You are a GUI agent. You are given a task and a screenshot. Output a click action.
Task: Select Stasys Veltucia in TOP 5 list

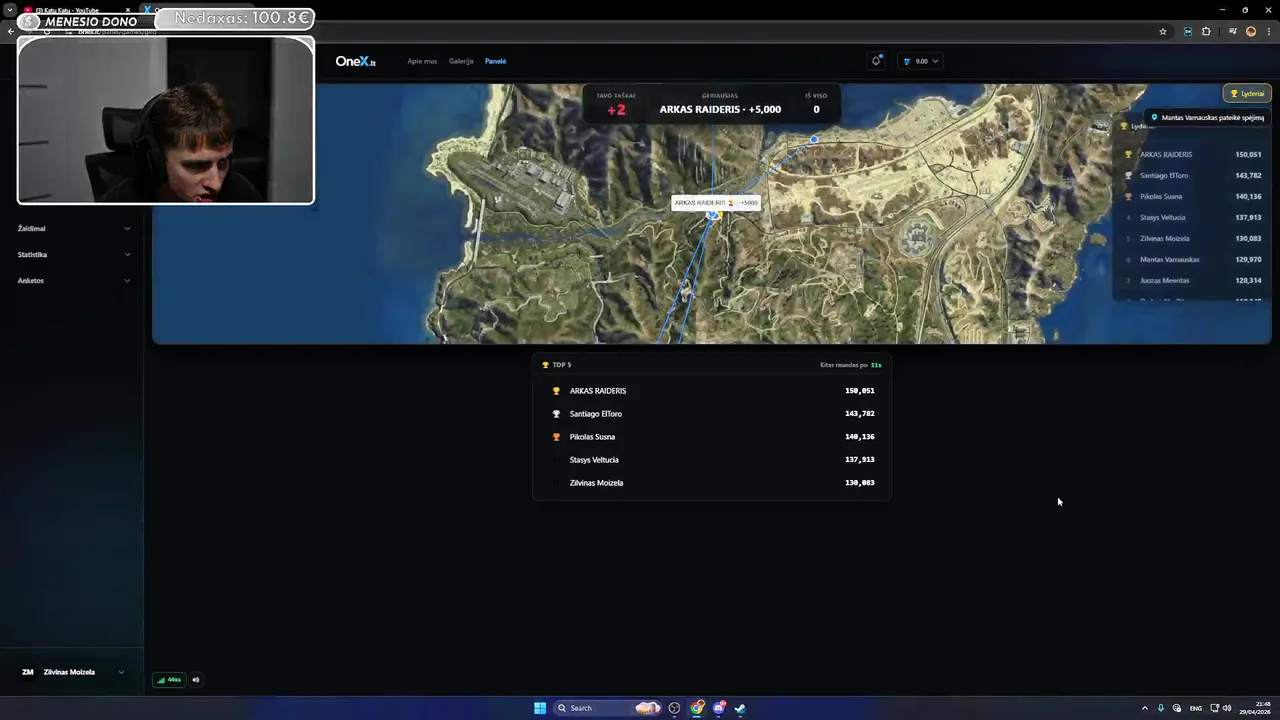click(x=712, y=460)
